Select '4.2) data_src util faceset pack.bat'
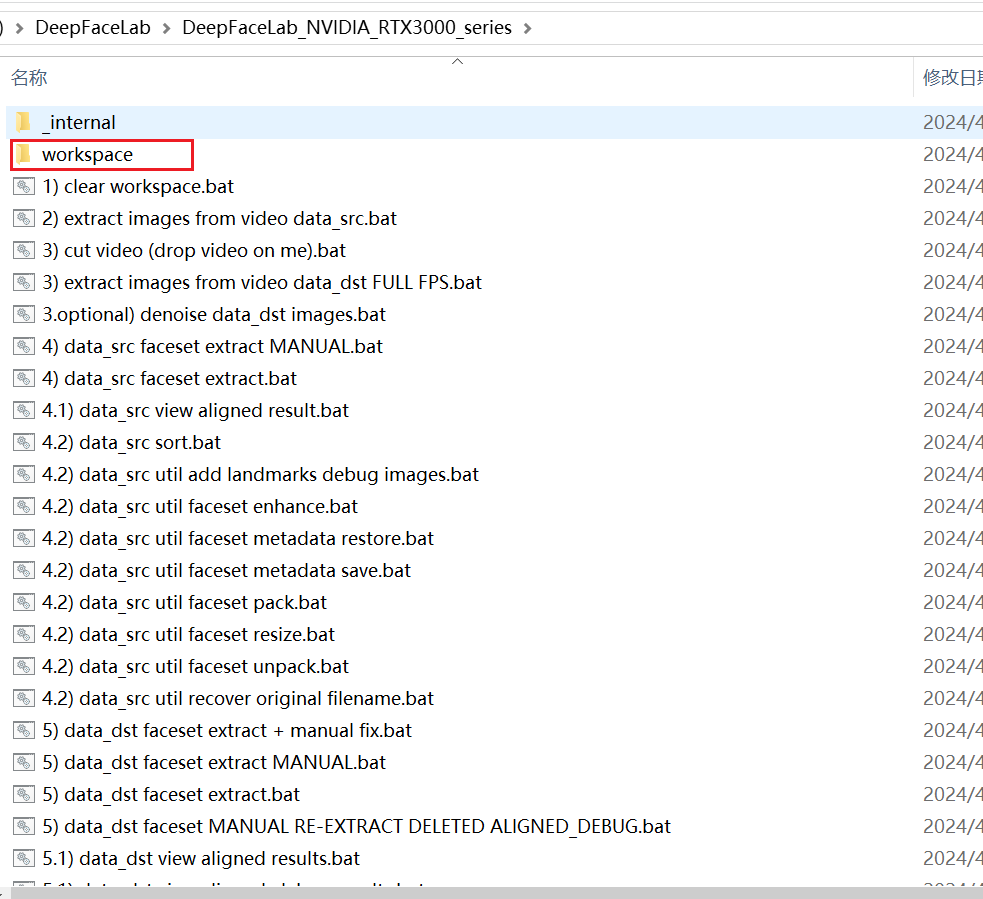 [184, 602]
